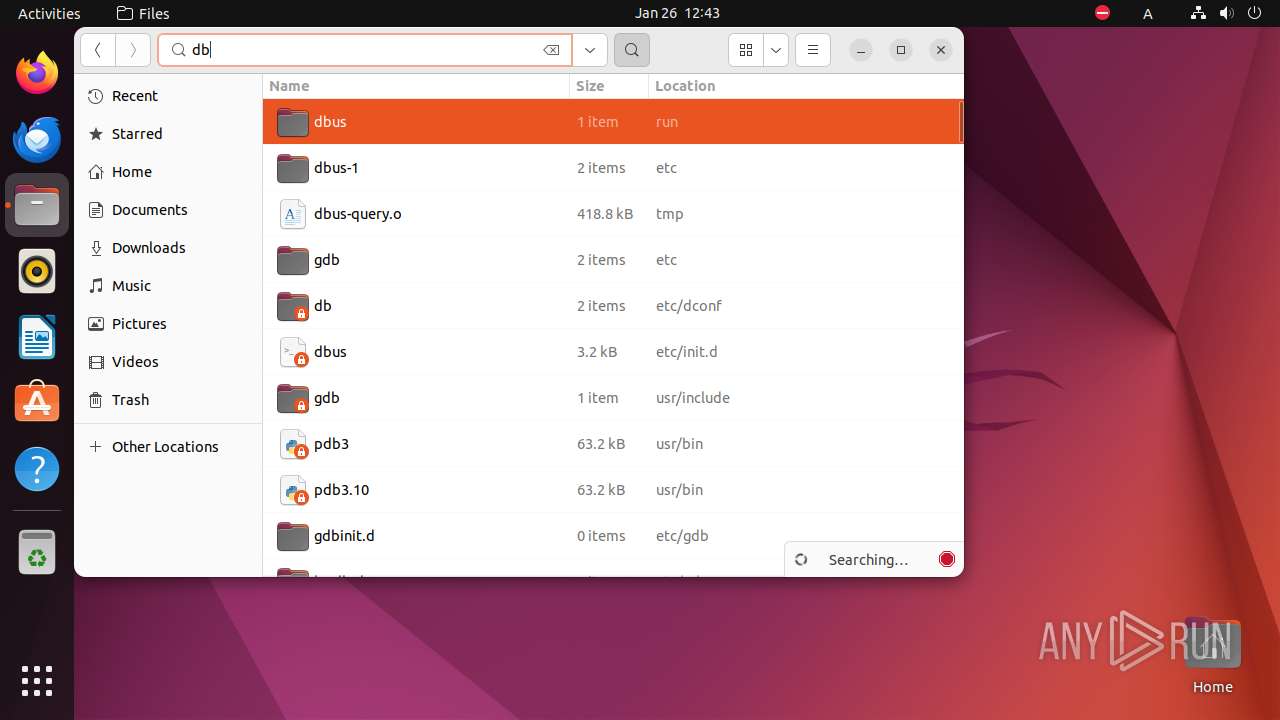Open Downloads in the sidebar
The image size is (1280, 720).
(x=168, y=248)
